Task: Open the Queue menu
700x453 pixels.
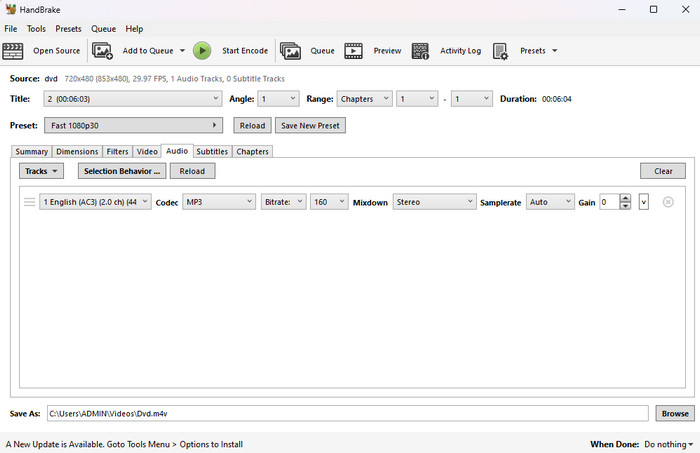Action: [x=104, y=29]
